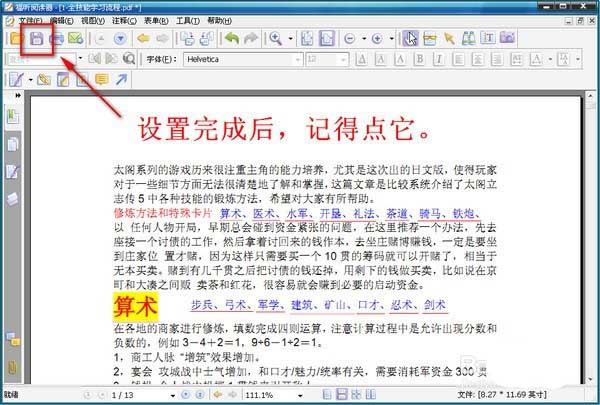
Task: Open the attachments panel paperclip in sidebar
Action: [13, 367]
